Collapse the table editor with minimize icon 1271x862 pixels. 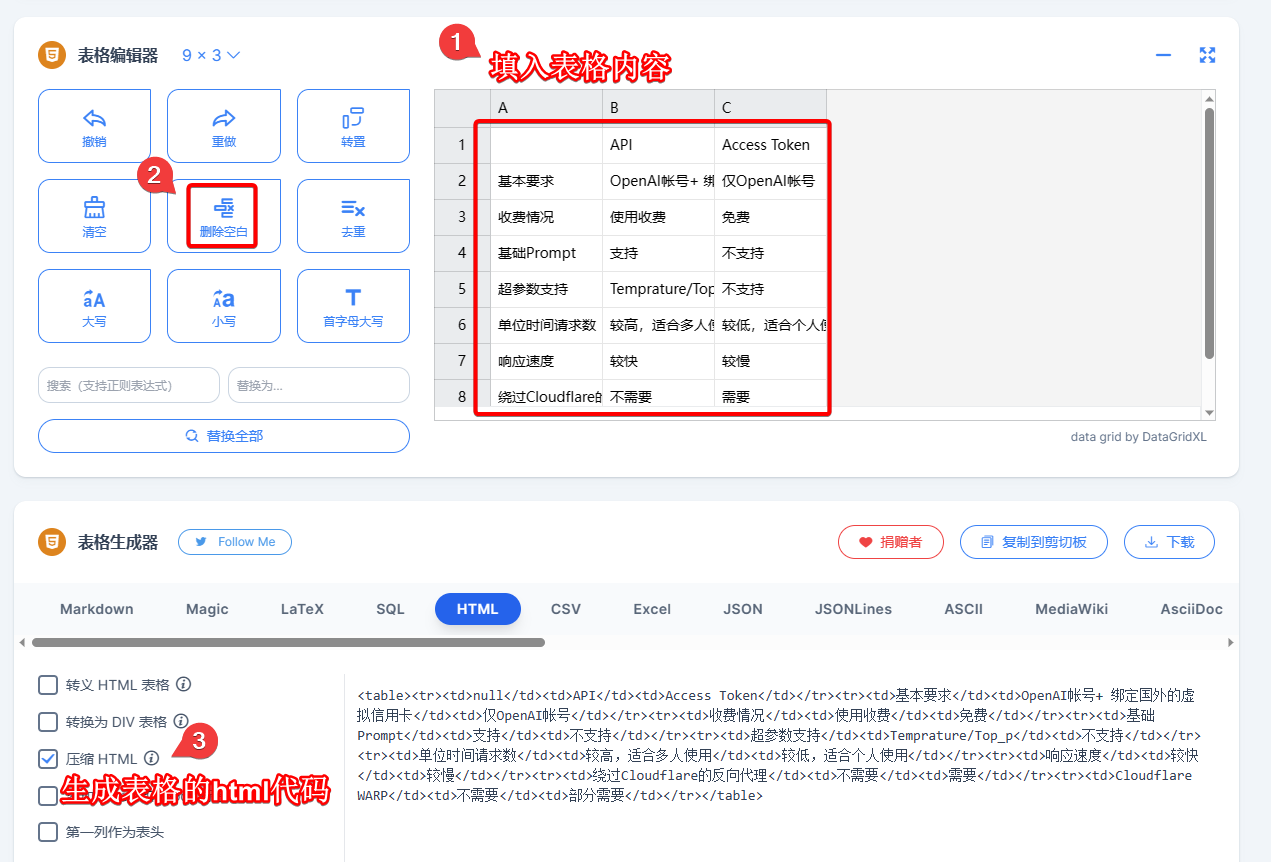click(x=1163, y=55)
